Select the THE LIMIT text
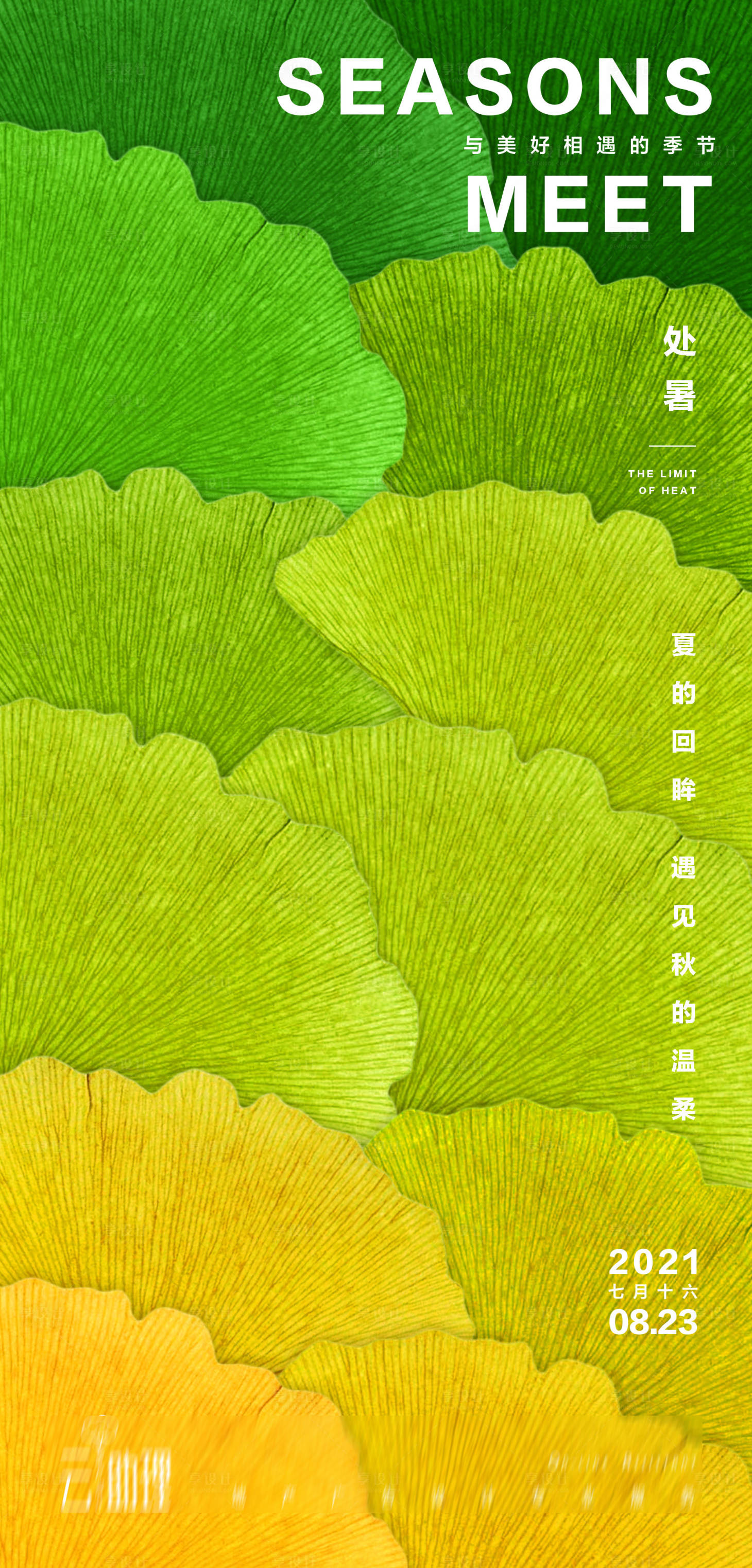Viewport: 752px width, 1568px height. point(662,473)
